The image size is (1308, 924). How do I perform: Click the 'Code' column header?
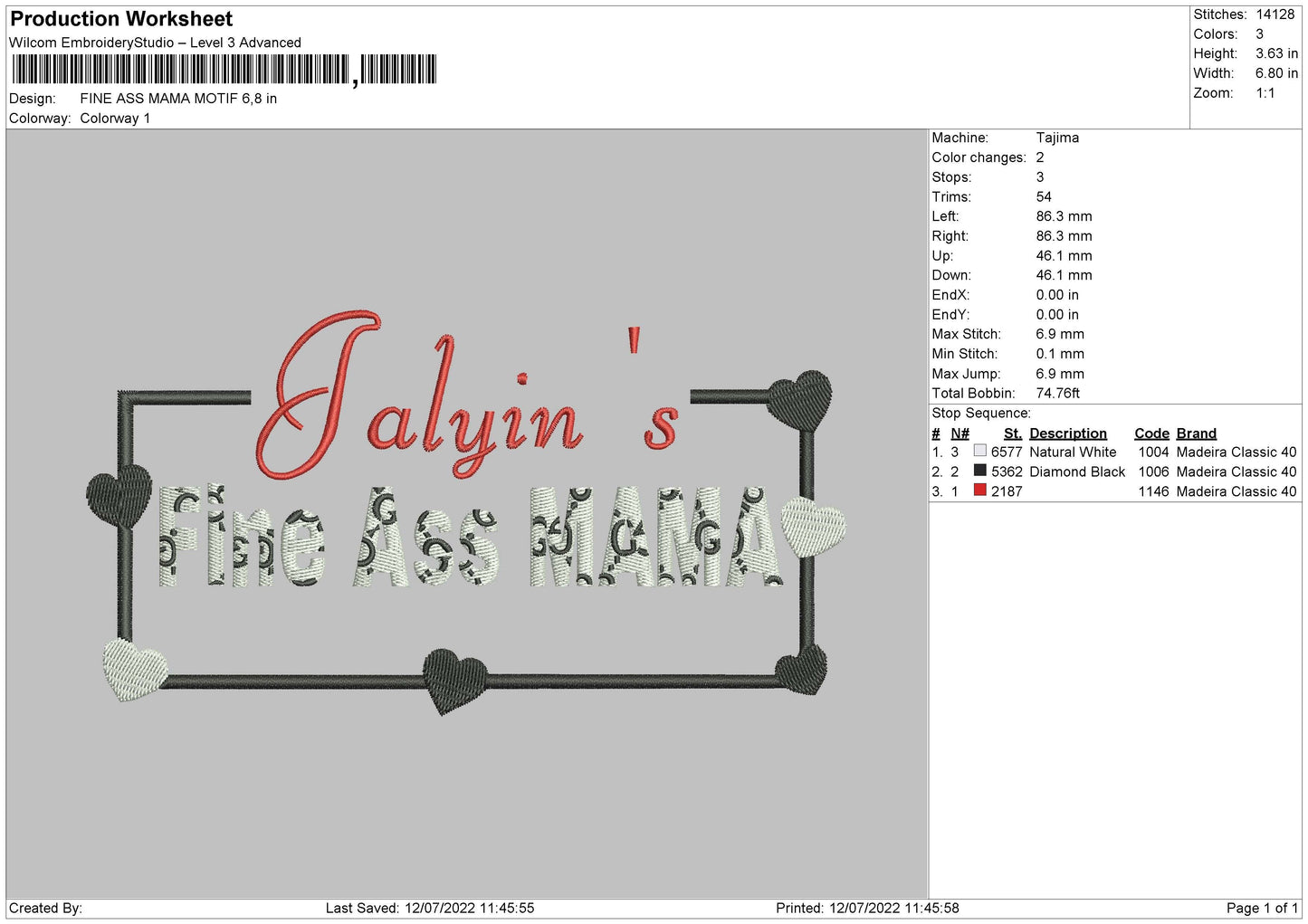click(x=1151, y=433)
